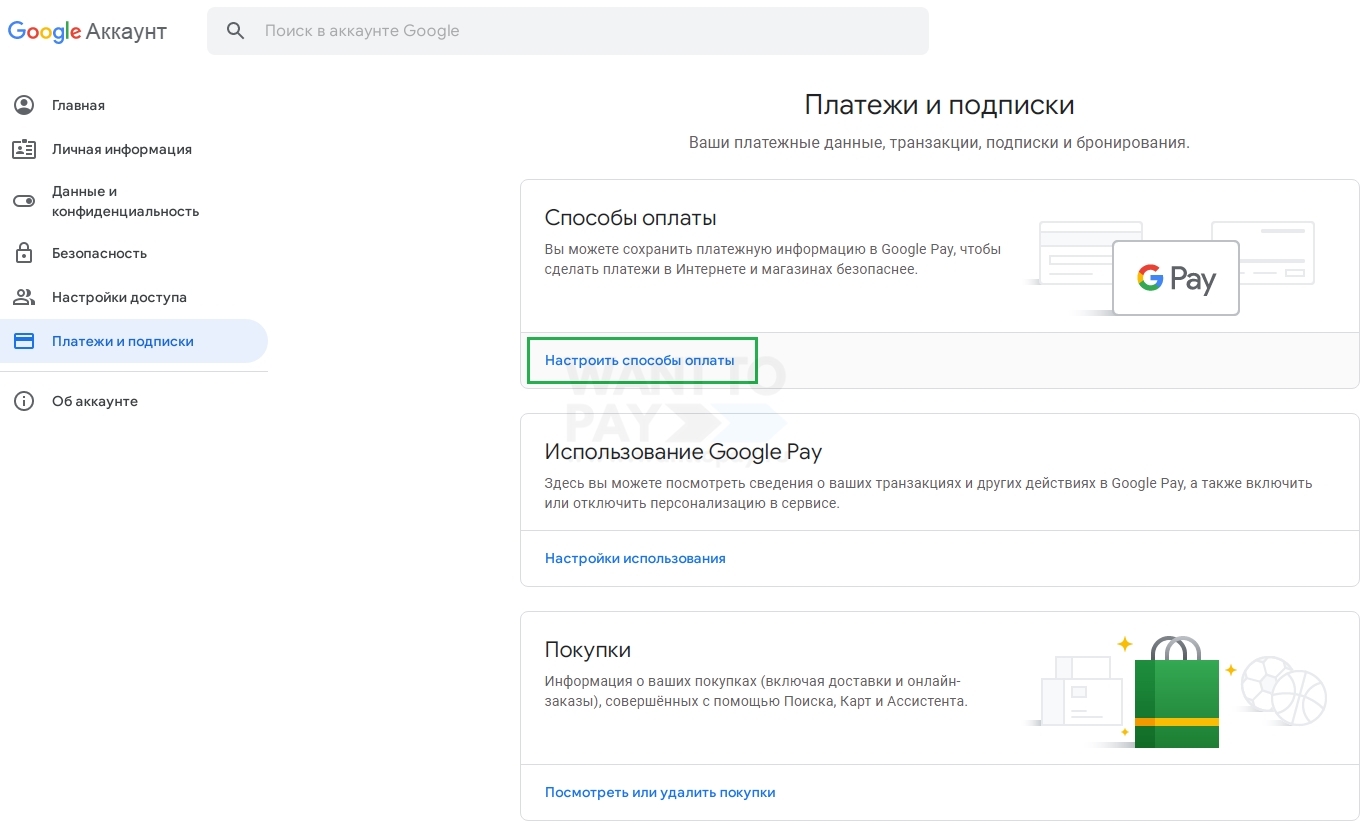Click the Способы оплаты heading
1363x827 pixels.
click(x=631, y=218)
